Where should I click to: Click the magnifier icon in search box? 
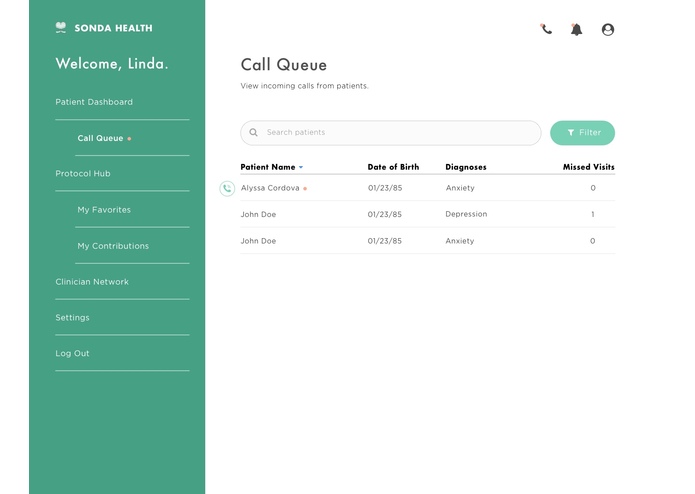pyautogui.click(x=253, y=132)
